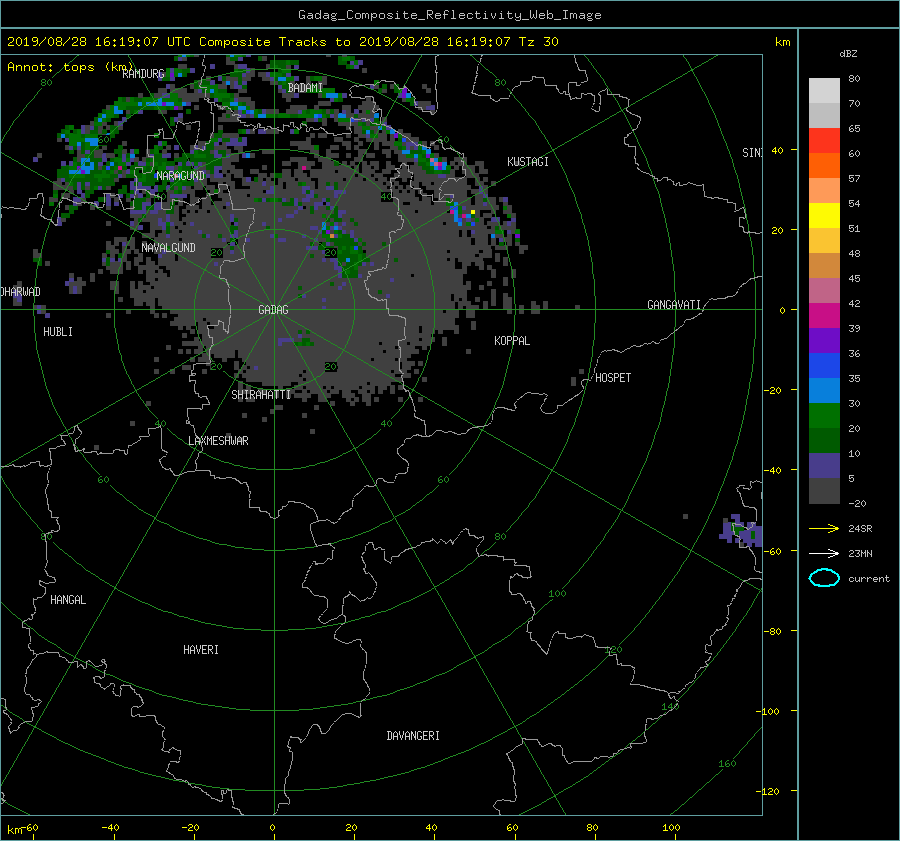The width and height of the screenshot is (900, 841).
Task: Click the RAMDURG town label
Action: (x=143, y=74)
